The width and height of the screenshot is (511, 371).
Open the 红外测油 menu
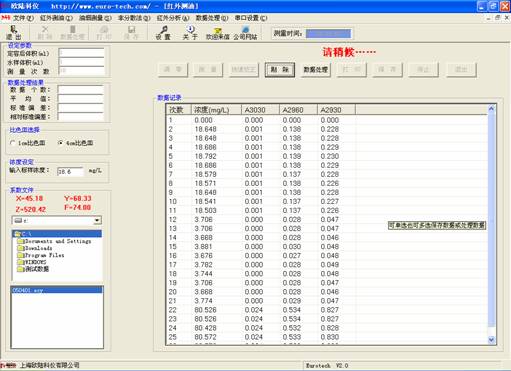pos(56,18)
